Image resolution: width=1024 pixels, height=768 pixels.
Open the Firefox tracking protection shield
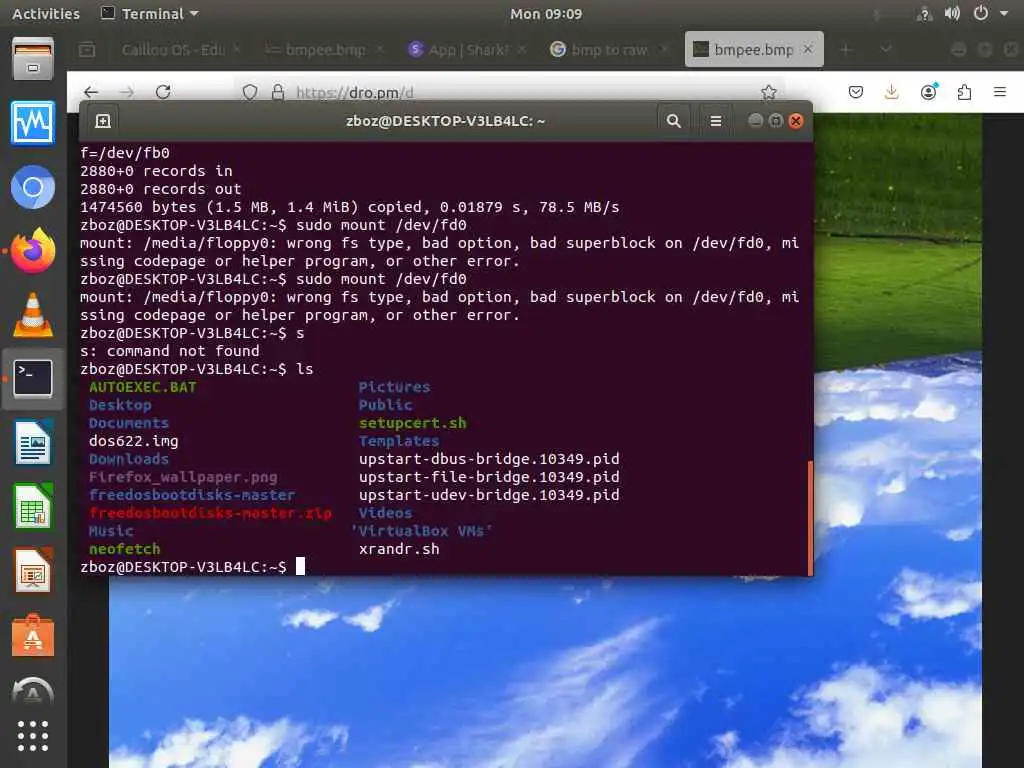(249, 93)
